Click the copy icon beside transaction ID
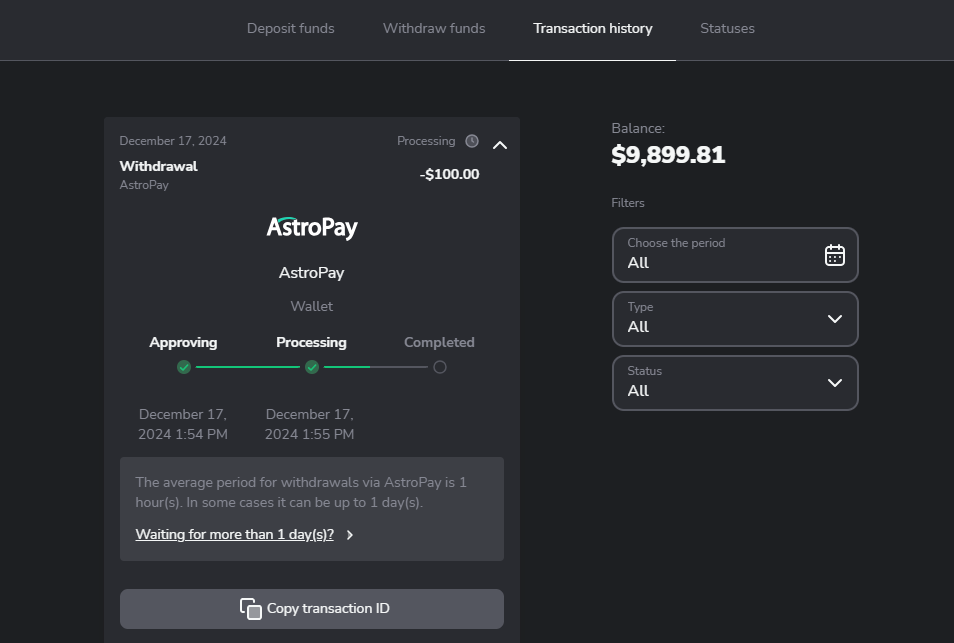This screenshot has width=954, height=643. 251,609
